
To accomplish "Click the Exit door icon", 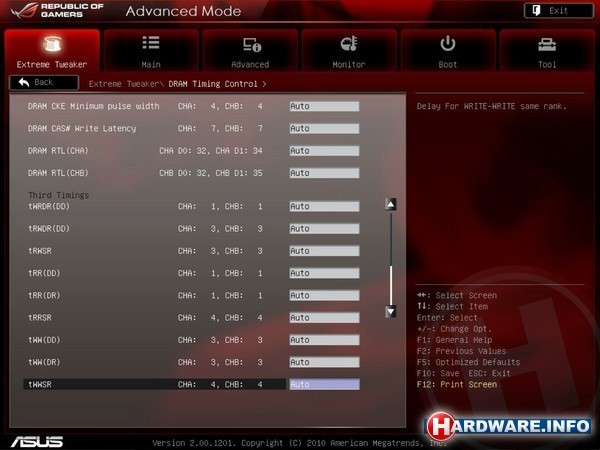I will click(x=536, y=10).
